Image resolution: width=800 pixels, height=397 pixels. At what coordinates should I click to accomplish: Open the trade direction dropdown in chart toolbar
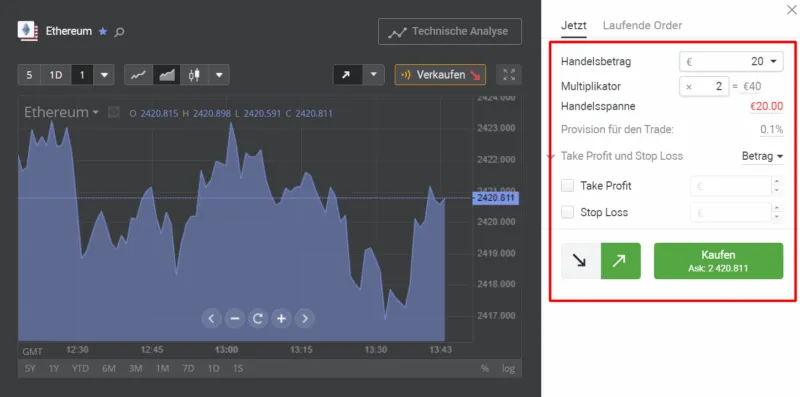coord(373,75)
